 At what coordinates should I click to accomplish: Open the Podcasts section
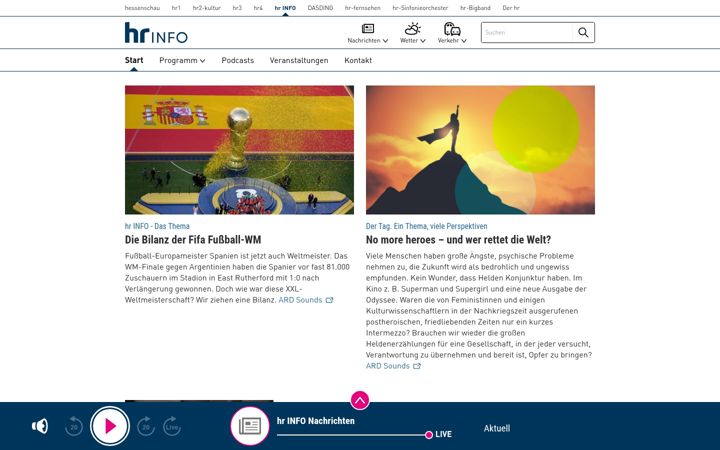(x=237, y=61)
